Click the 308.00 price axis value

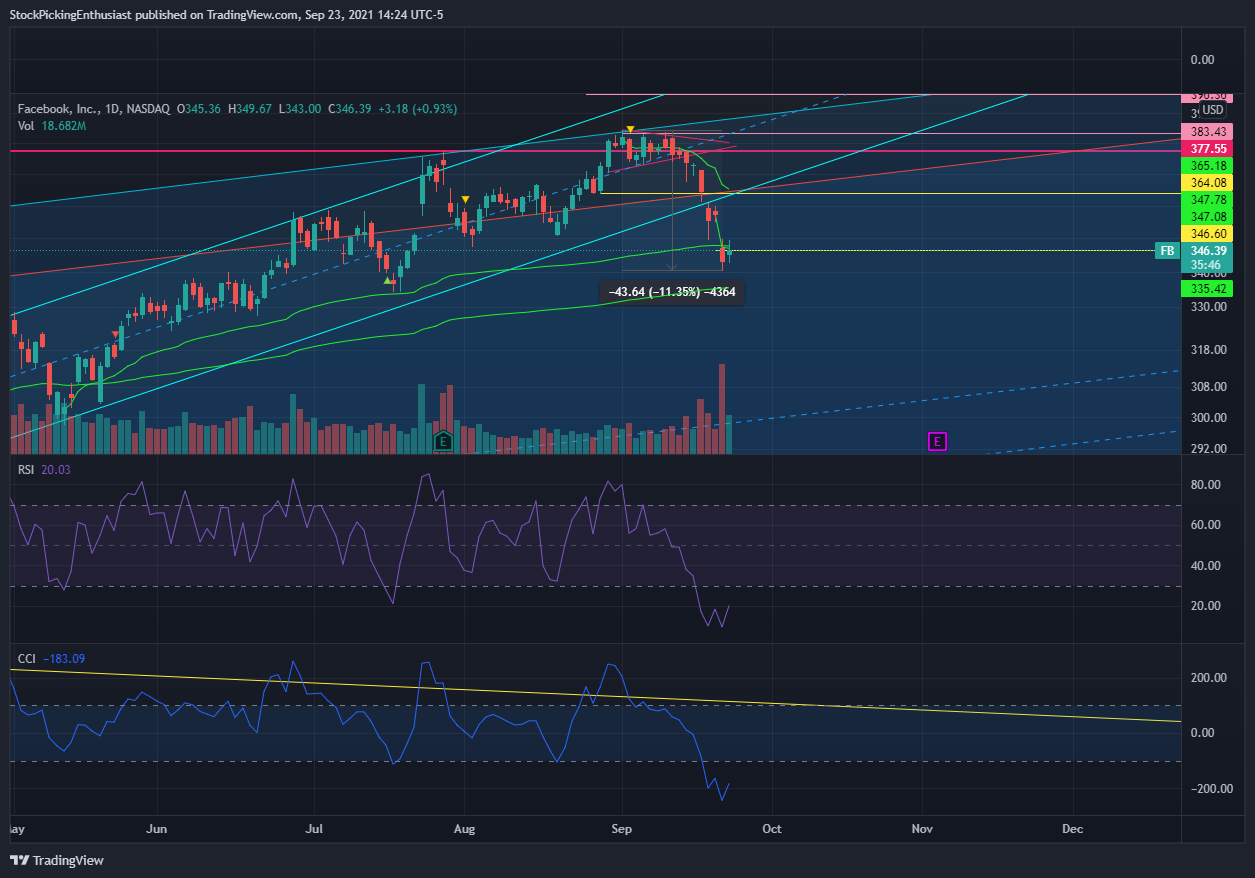coord(1209,387)
